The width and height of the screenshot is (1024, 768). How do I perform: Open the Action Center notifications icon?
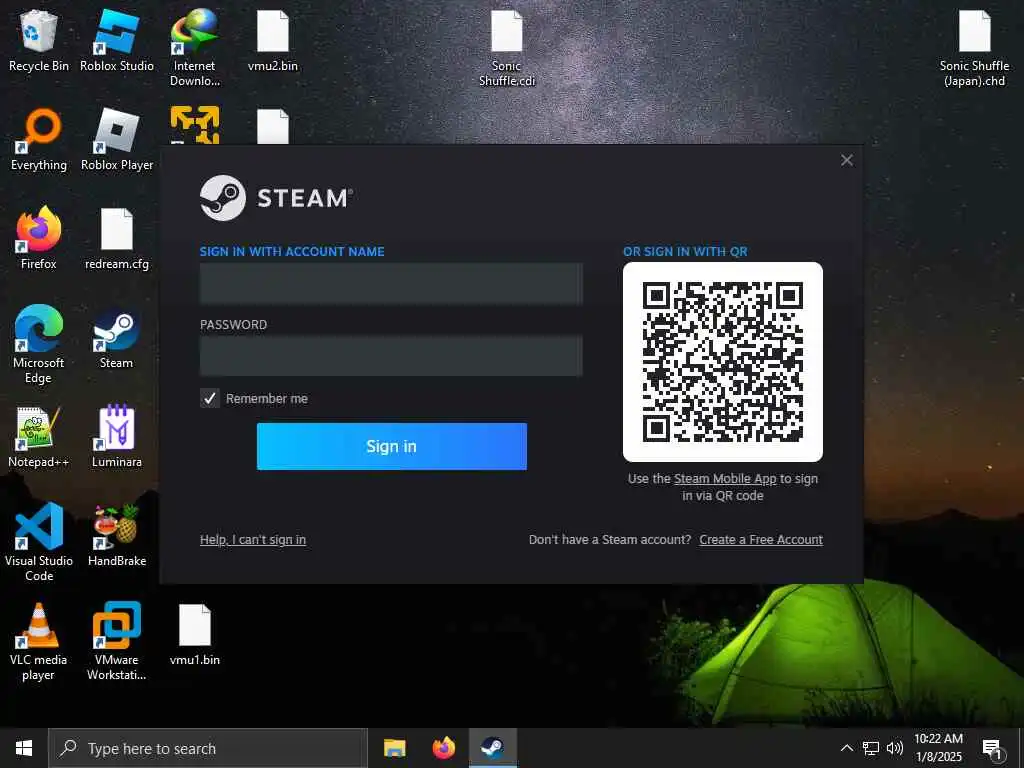[992, 749]
